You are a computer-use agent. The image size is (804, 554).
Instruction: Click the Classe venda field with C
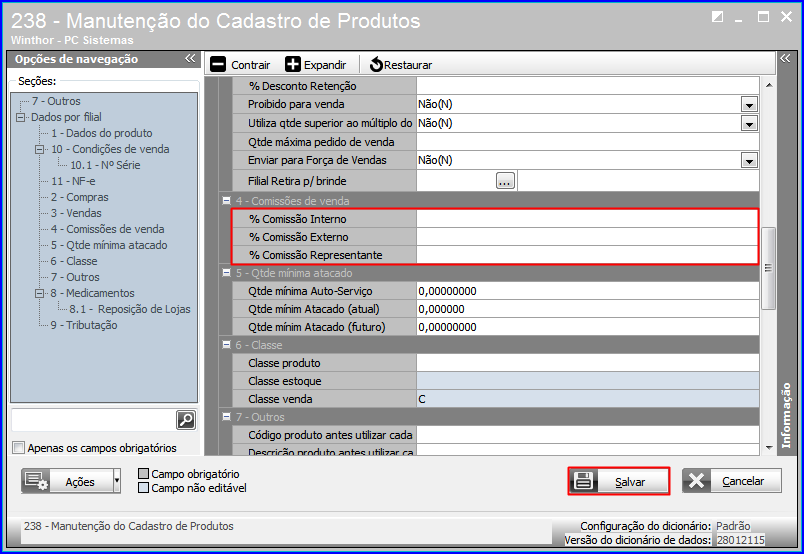pyautogui.click(x=588, y=399)
